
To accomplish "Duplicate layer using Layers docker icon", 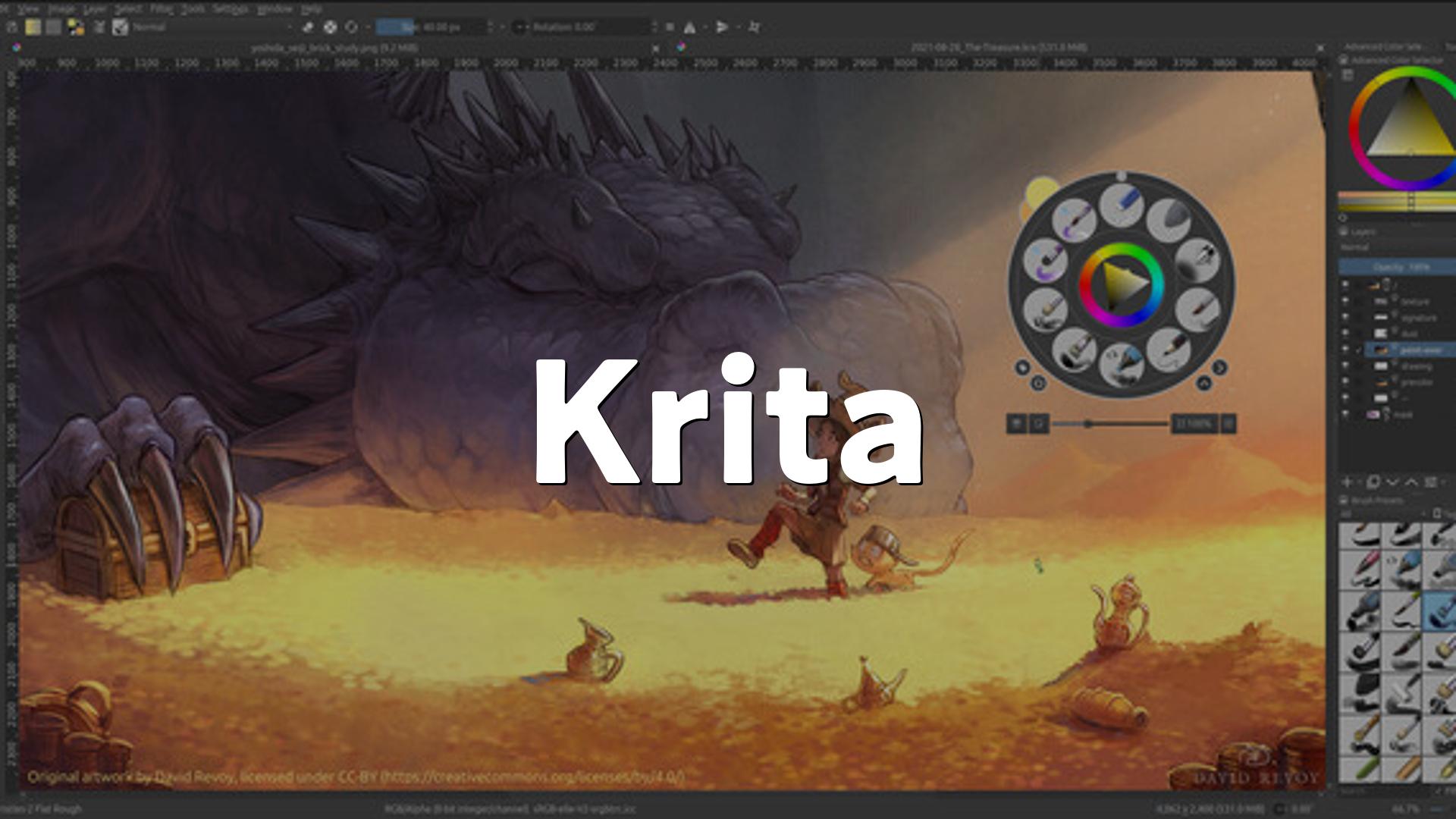I will click(x=1373, y=482).
